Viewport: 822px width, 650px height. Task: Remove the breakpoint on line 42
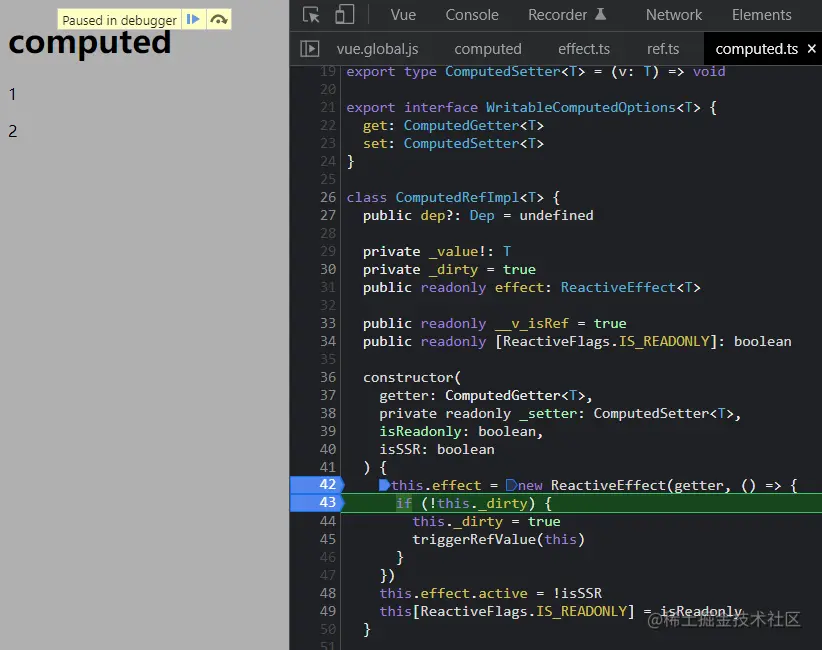328,484
